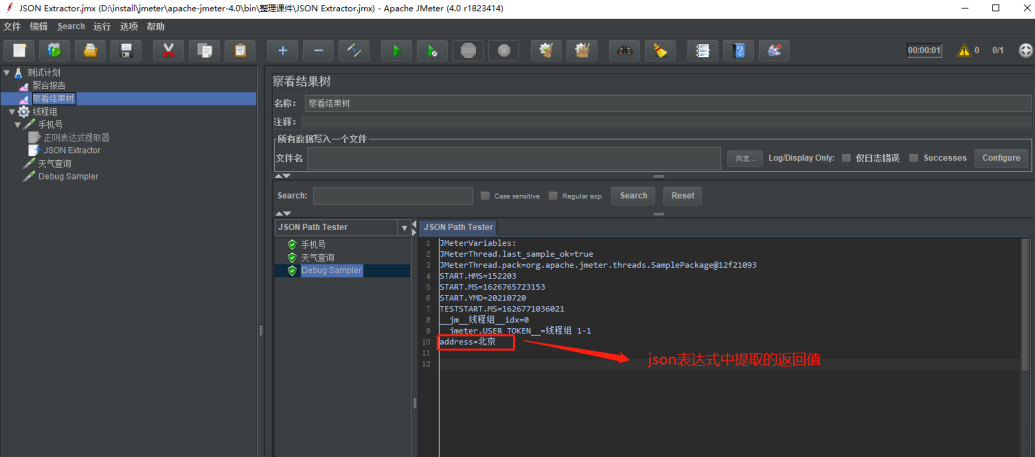Save the test plan with floppy icon

pos(126,50)
